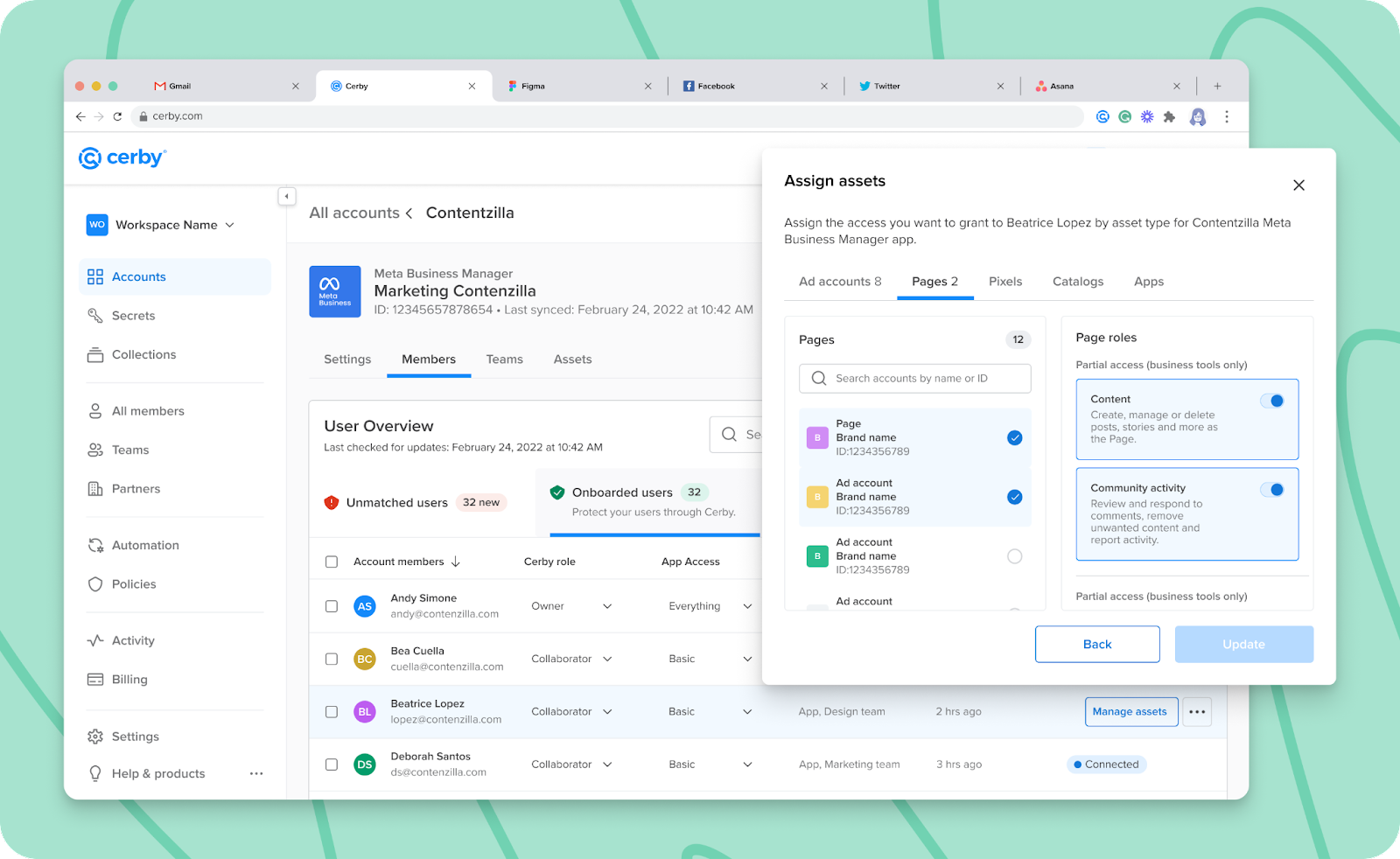Image resolution: width=1400 pixels, height=859 pixels.
Task: Select all account members checkbox
Action: (x=332, y=562)
